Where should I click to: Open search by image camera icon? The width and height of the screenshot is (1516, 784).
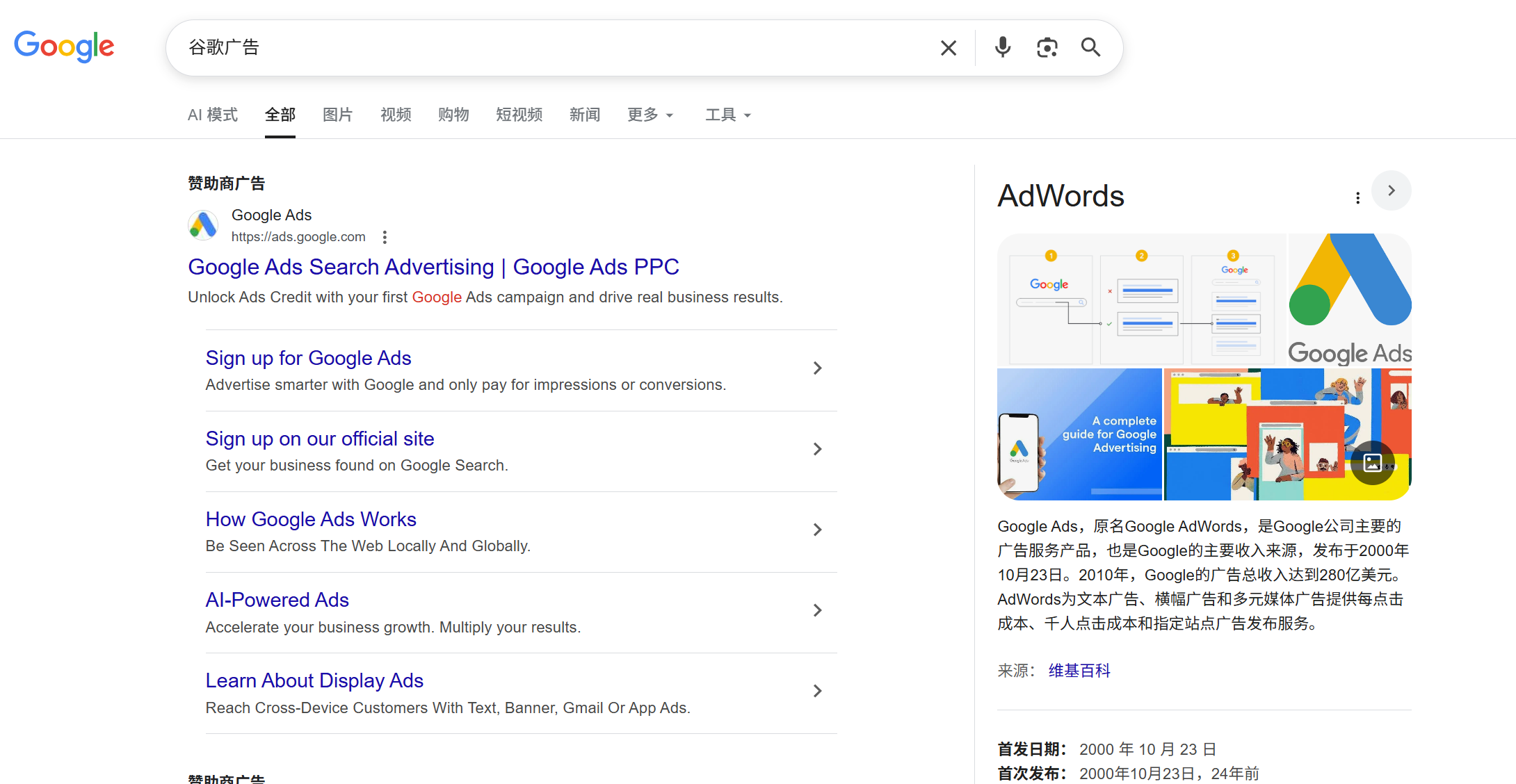click(x=1047, y=47)
